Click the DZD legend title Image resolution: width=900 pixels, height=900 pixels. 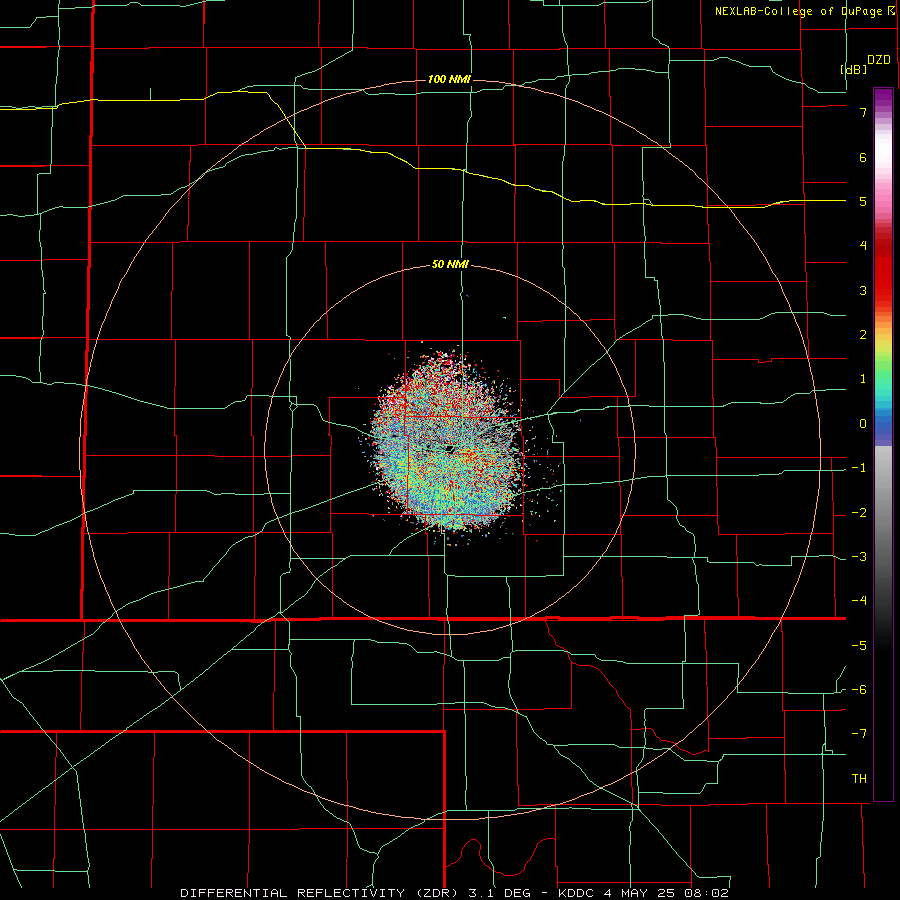879,60
